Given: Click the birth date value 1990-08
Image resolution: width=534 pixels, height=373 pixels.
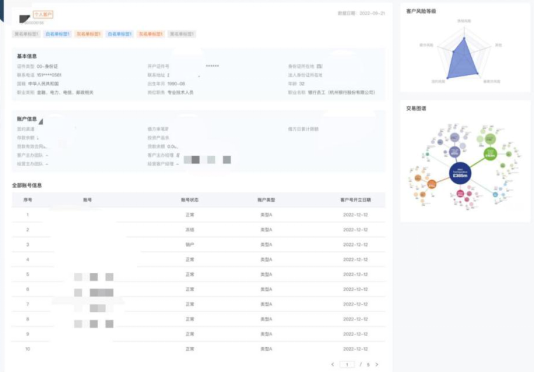Looking at the screenshot, I should [176, 84].
